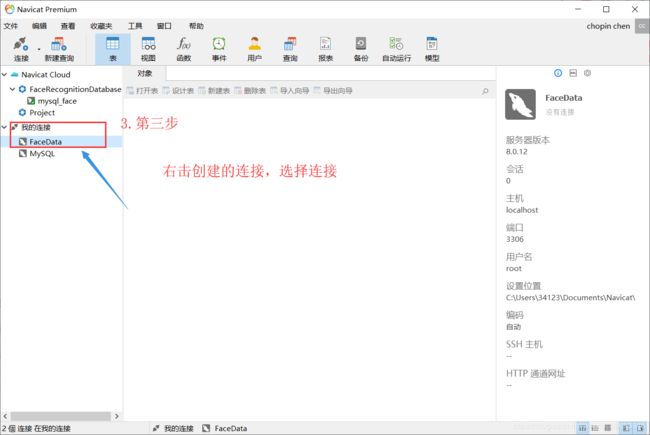Select the Table (表) toolbar icon
This screenshot has height=435, width=650.
(x=112, y=49)
